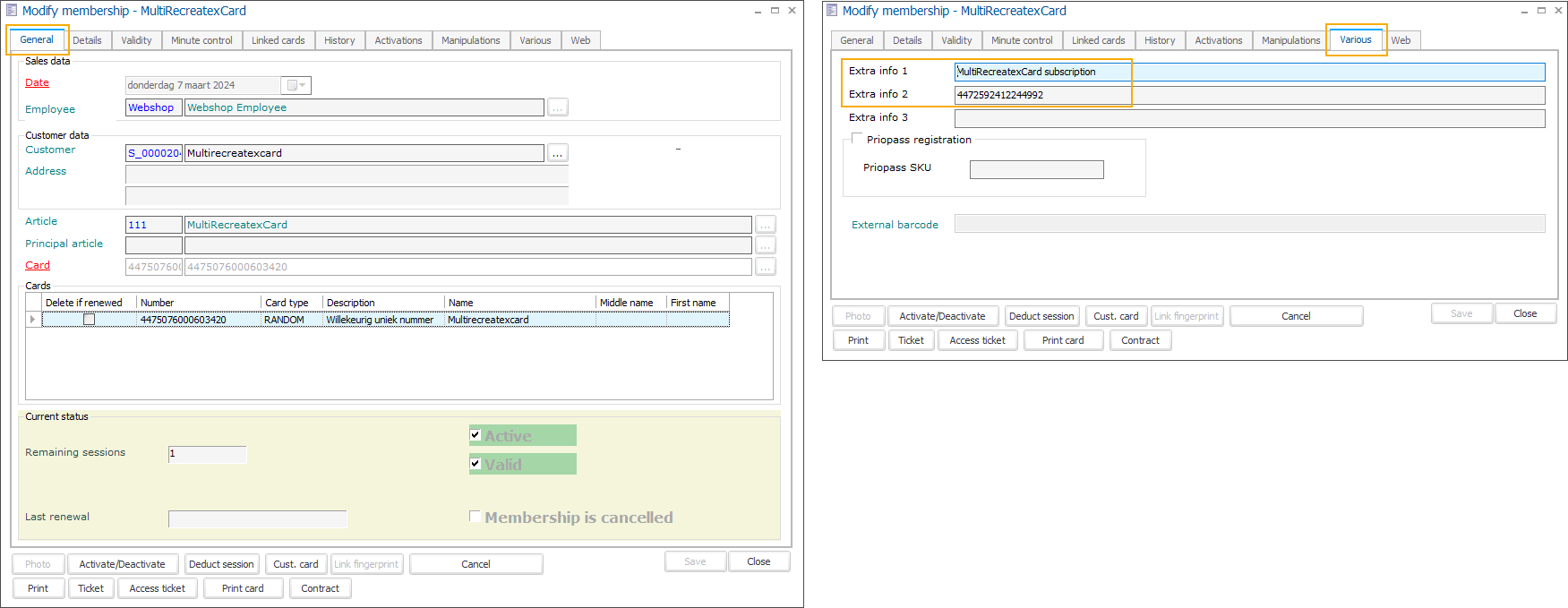Click the Remaining sessions input field

(x=207, y=454)
